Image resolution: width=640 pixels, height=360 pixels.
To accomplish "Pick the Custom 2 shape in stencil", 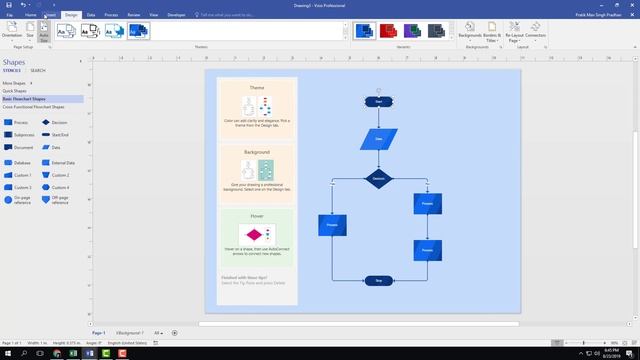I will (x=56, y=175).
